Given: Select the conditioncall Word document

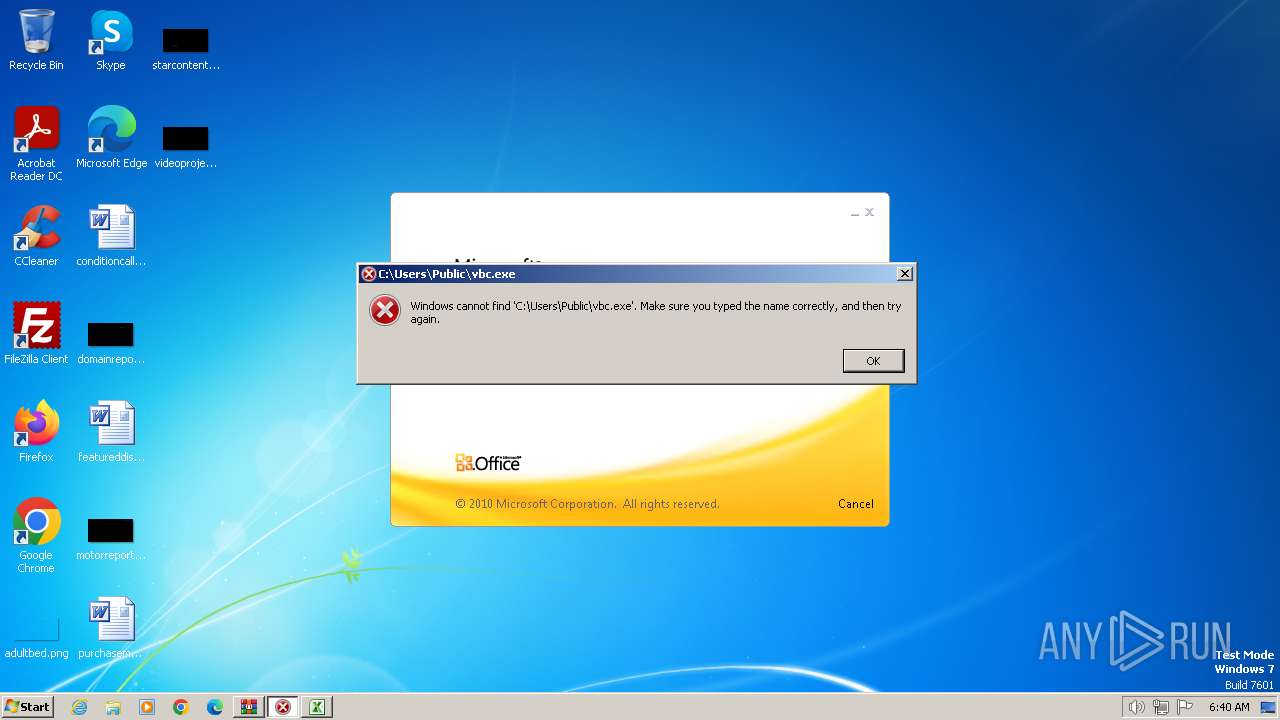Looking at the screenshot, I should pyautogui.click(x=111, y=236).
